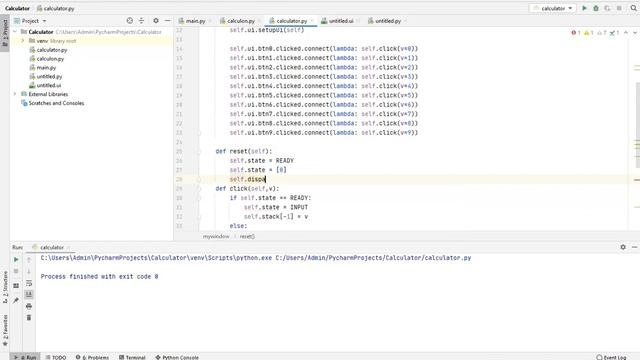Collapse all icon in Project panel header
The image size is (640, 360).
point(141,20)
